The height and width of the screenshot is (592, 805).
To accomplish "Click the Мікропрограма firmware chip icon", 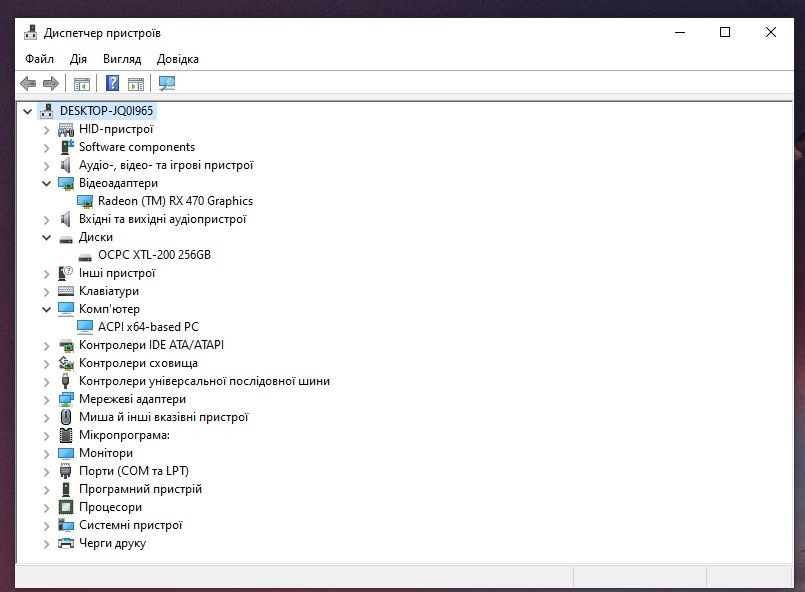I will coord(66,435).
